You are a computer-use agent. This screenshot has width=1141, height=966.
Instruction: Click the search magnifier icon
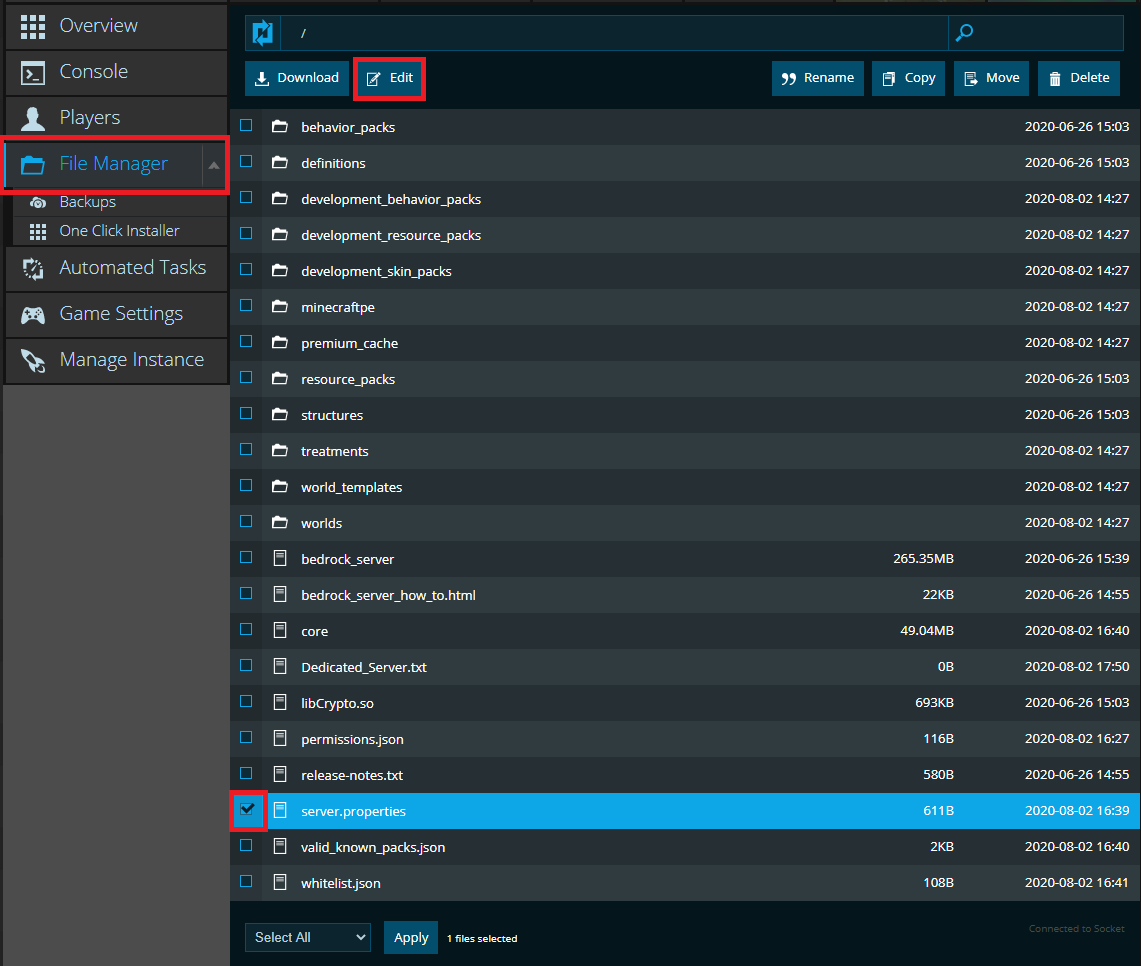(x=965, y=33)
